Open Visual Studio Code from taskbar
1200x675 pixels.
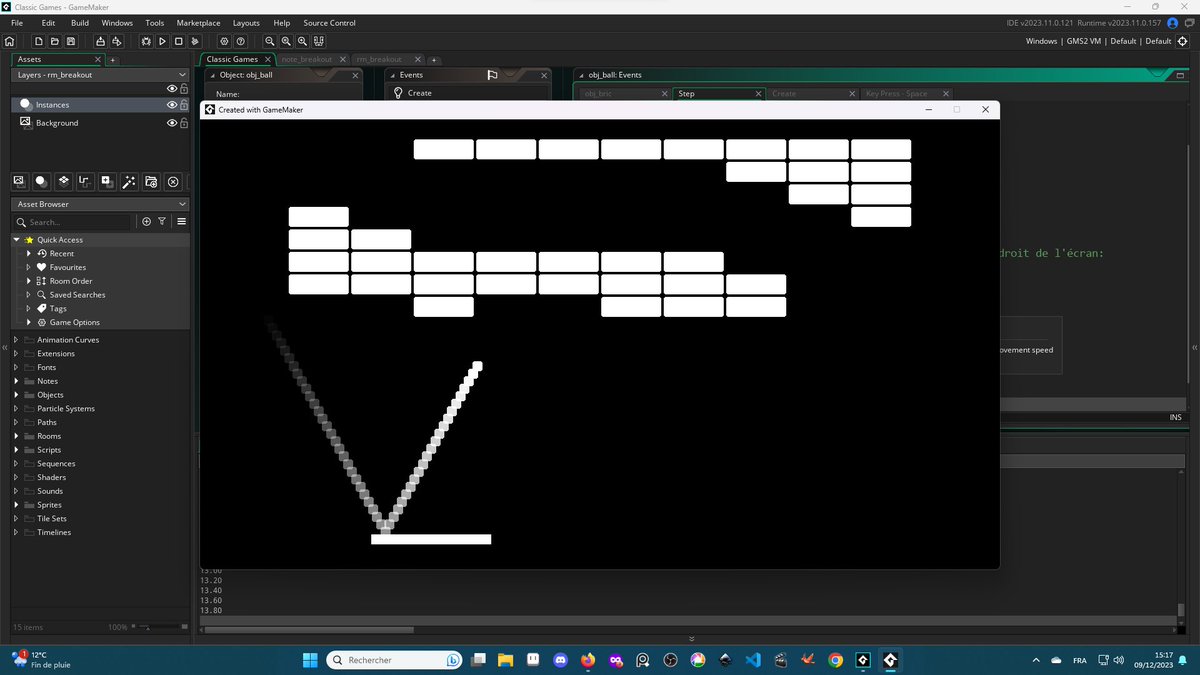pos(753,660)
